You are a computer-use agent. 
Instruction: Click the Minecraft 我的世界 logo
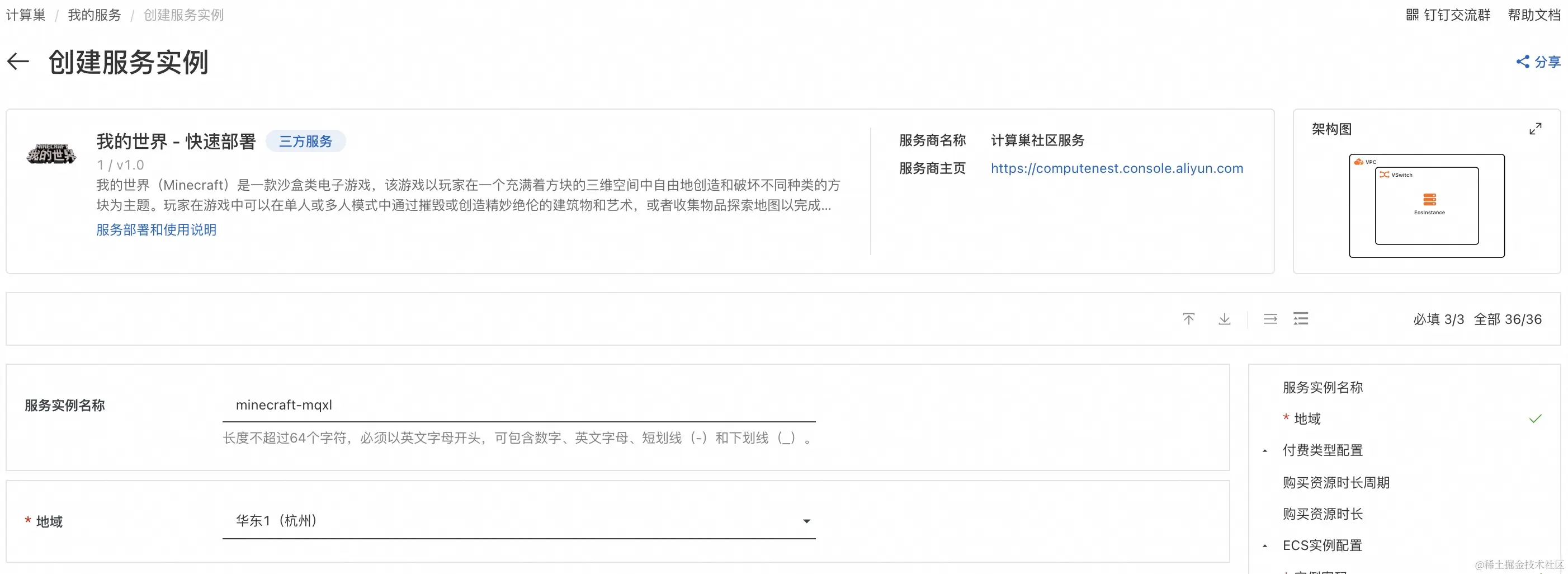51,153
